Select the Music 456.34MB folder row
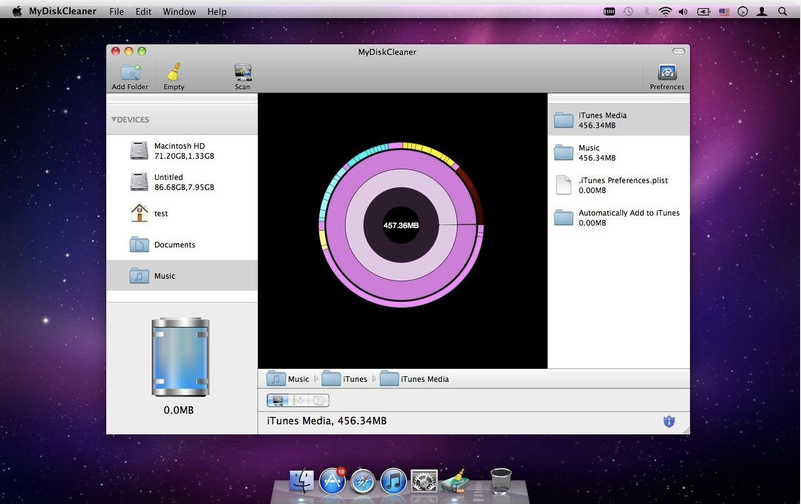This screenshot has height=504, width=801. 618,153
